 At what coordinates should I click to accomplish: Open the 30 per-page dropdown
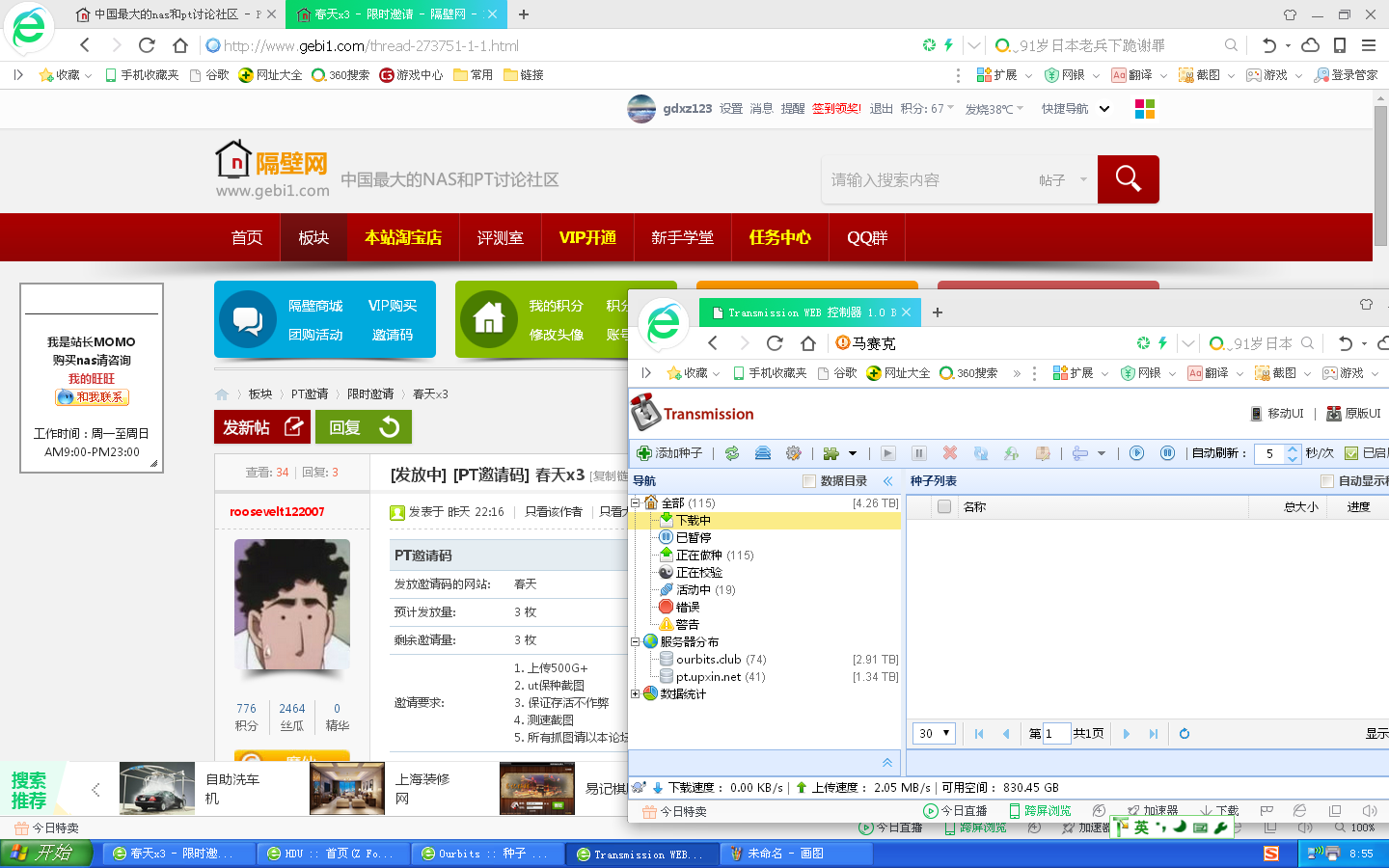coord(934,734)
